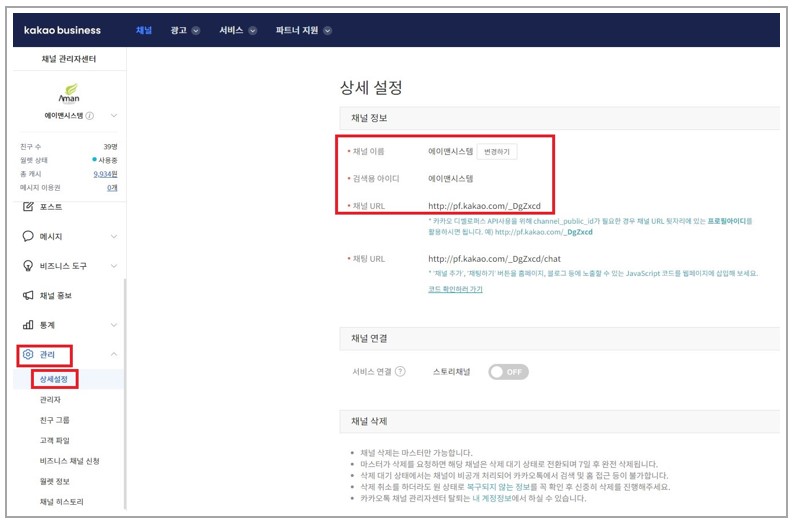This screenshot has height=522, width=792.
Task: Click the Aman channel logo
Action: click(69, 93)
